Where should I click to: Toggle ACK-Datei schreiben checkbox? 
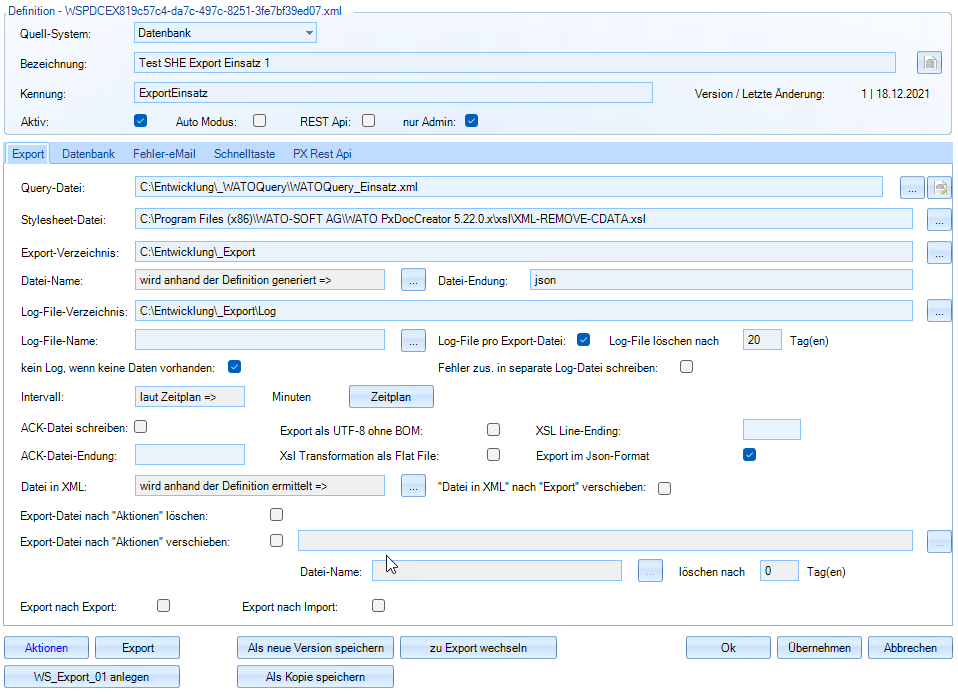tap(141, 427)
